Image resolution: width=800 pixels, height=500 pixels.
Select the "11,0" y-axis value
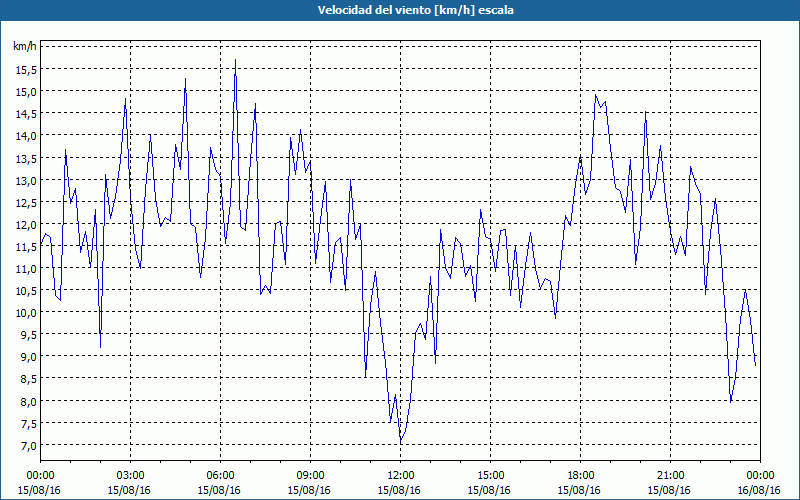[x=26, y=268]
